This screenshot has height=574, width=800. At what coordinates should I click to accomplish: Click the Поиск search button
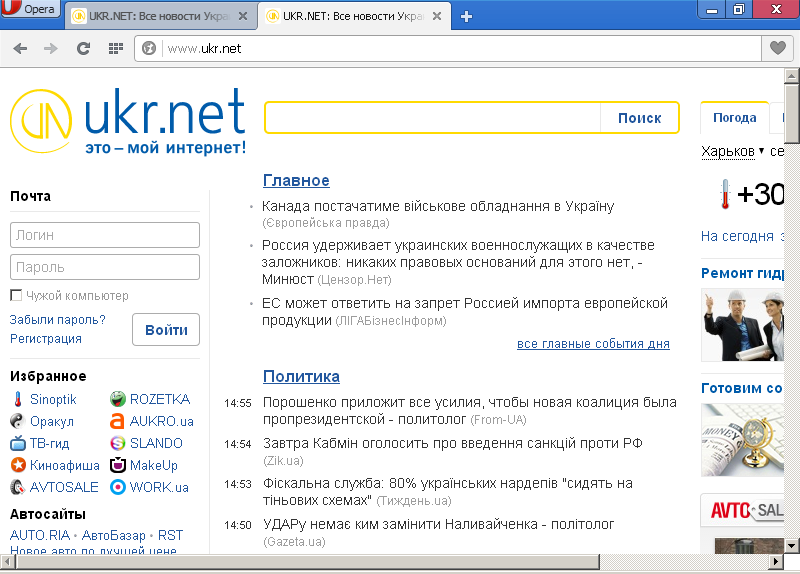(639, 118)
